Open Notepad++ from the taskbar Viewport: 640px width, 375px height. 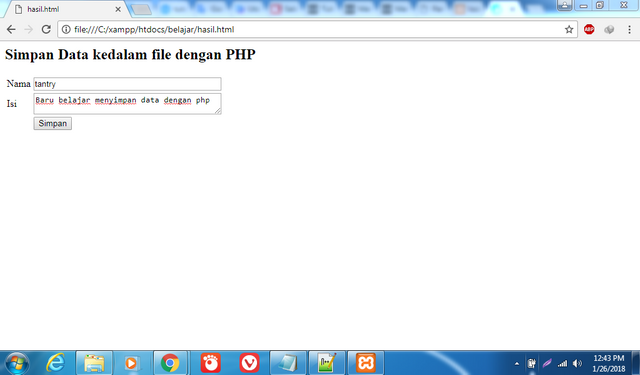[x=327, y=363]
